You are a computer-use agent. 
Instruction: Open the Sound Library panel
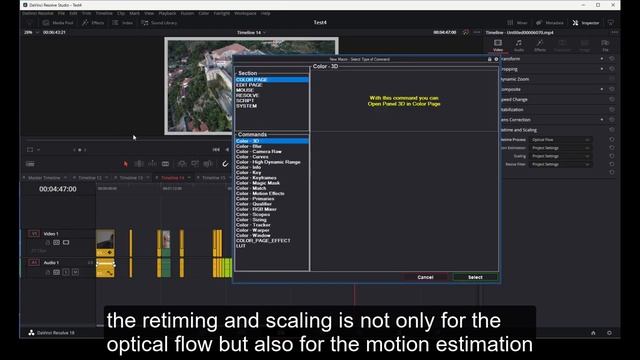[159, 23]
